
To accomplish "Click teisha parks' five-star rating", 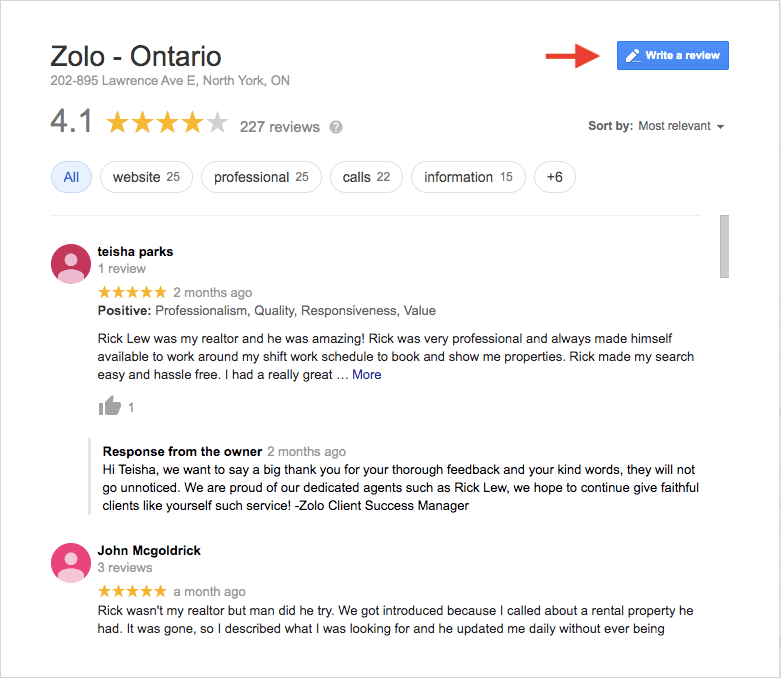I will [x=132, y=292].
